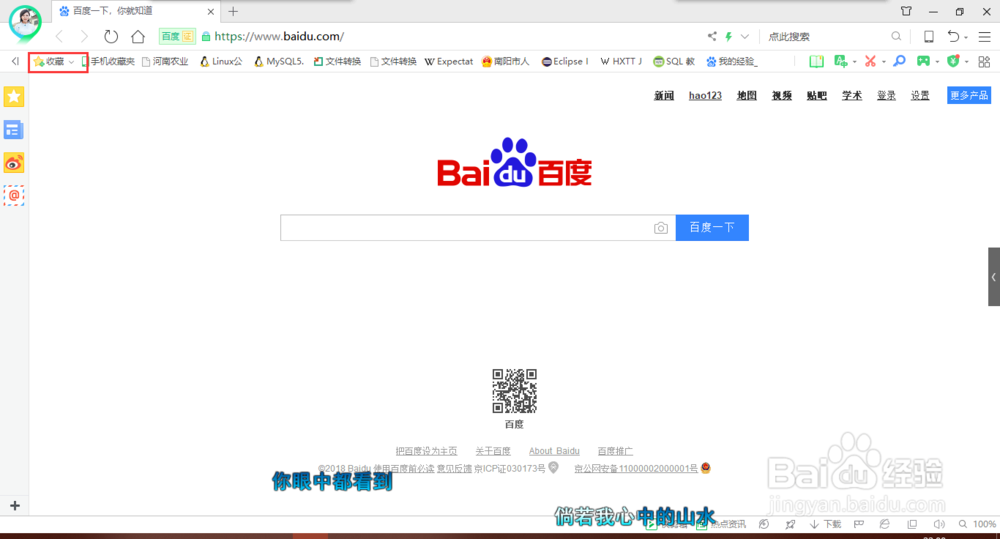Reload the page with refresh icon
The image size is (1000, 539).
(x=111, y=36)
